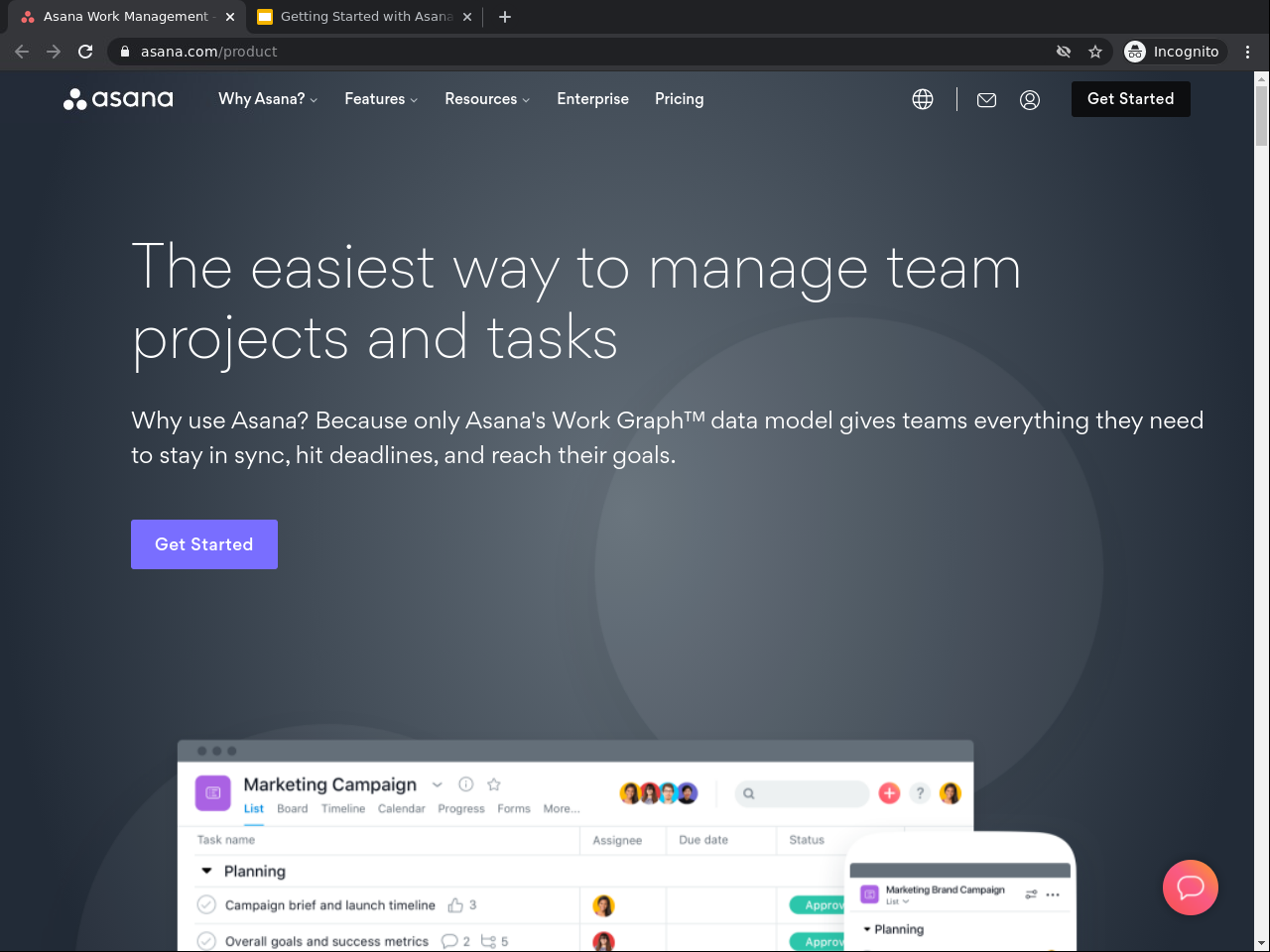This screenshot has width=1270, height=952.
Task: Click the purple Get Started hero button
Action: [204, 544]
